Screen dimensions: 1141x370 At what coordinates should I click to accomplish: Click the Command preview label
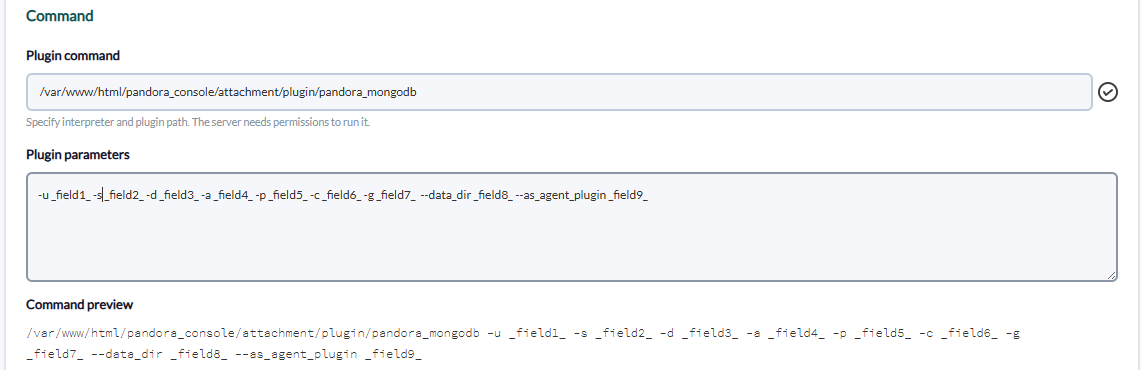(79, 304)
